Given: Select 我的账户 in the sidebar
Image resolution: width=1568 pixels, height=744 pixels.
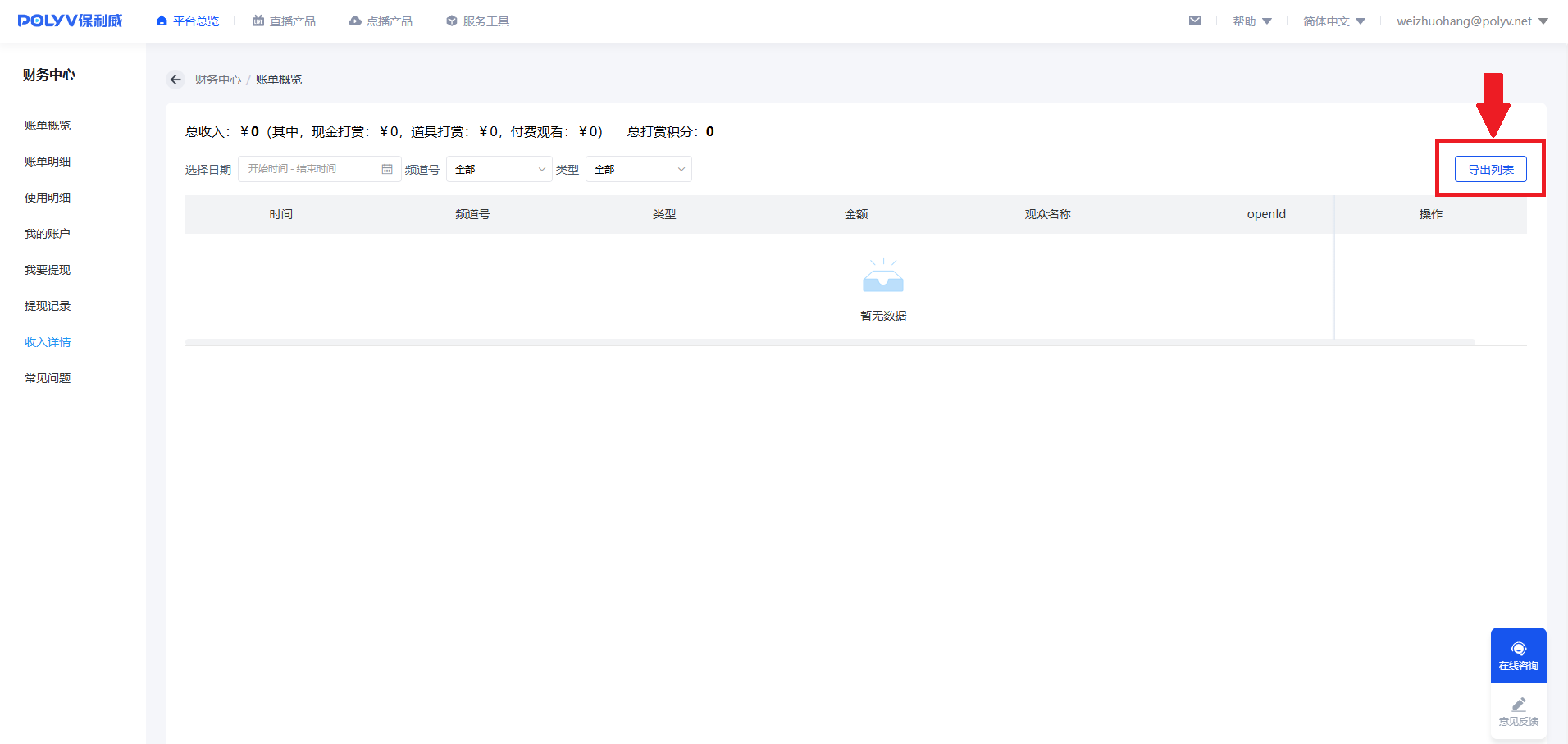Looking at the screenshot, I should tap(48, 234).
